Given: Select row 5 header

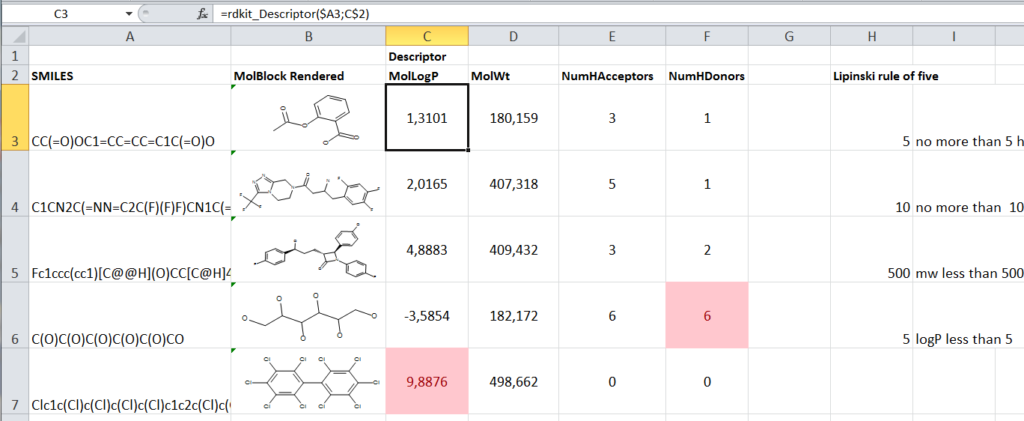Looking at the screenshot, I should 14,249.
